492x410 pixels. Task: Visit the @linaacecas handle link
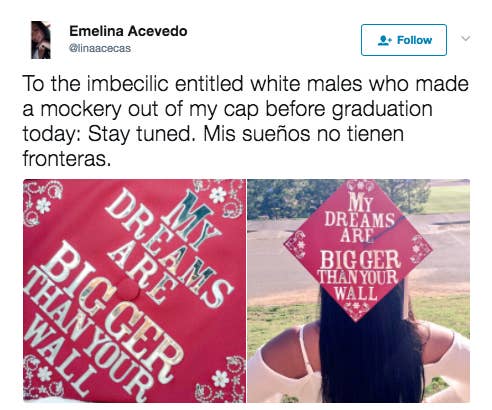point(100,48)
